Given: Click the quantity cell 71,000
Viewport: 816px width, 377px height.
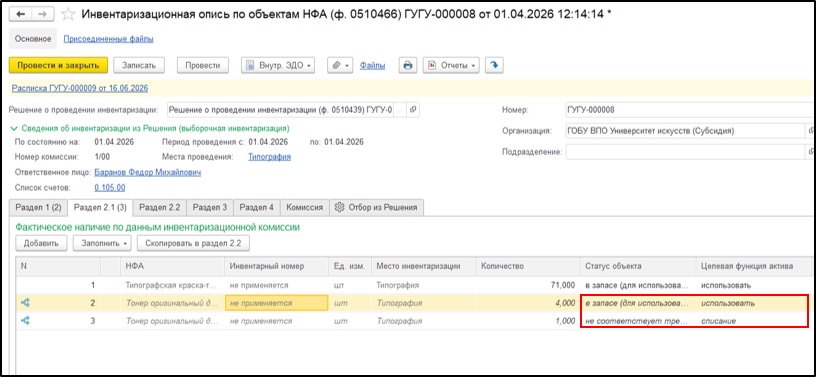Looking at the screenshot, I should [528, 285].
